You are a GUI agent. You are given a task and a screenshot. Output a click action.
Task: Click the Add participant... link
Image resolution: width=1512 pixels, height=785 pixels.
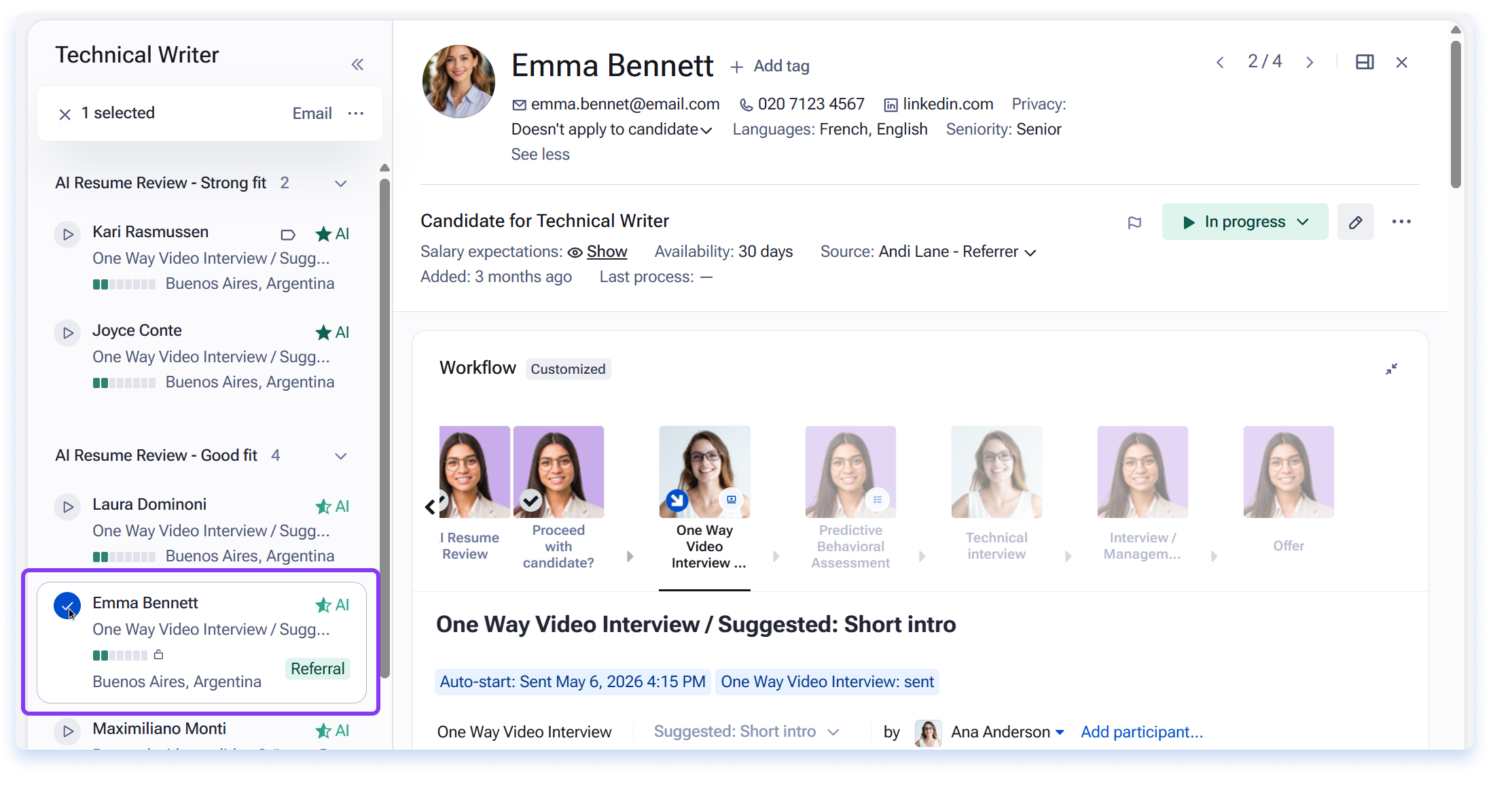(x=1142, y=732)
